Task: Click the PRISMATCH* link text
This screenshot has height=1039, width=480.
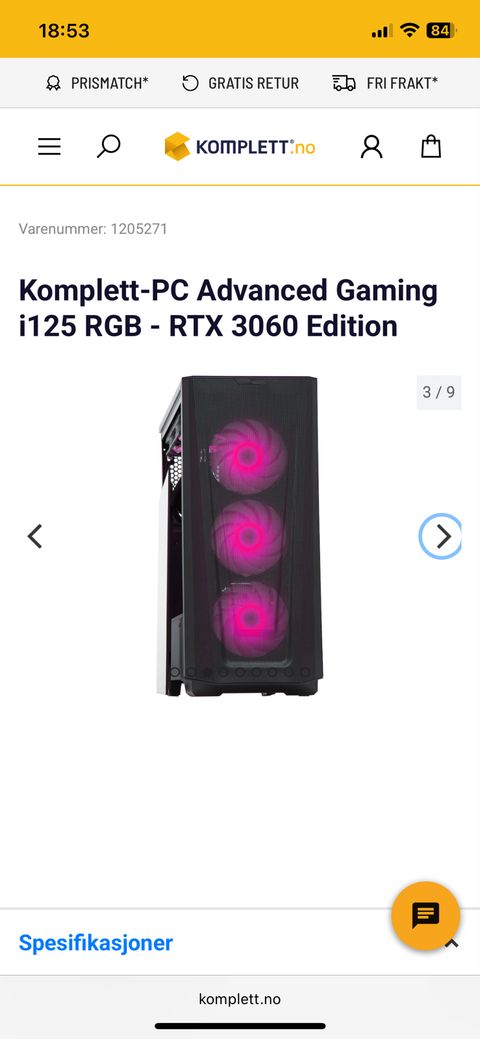Action: (109, 83)
